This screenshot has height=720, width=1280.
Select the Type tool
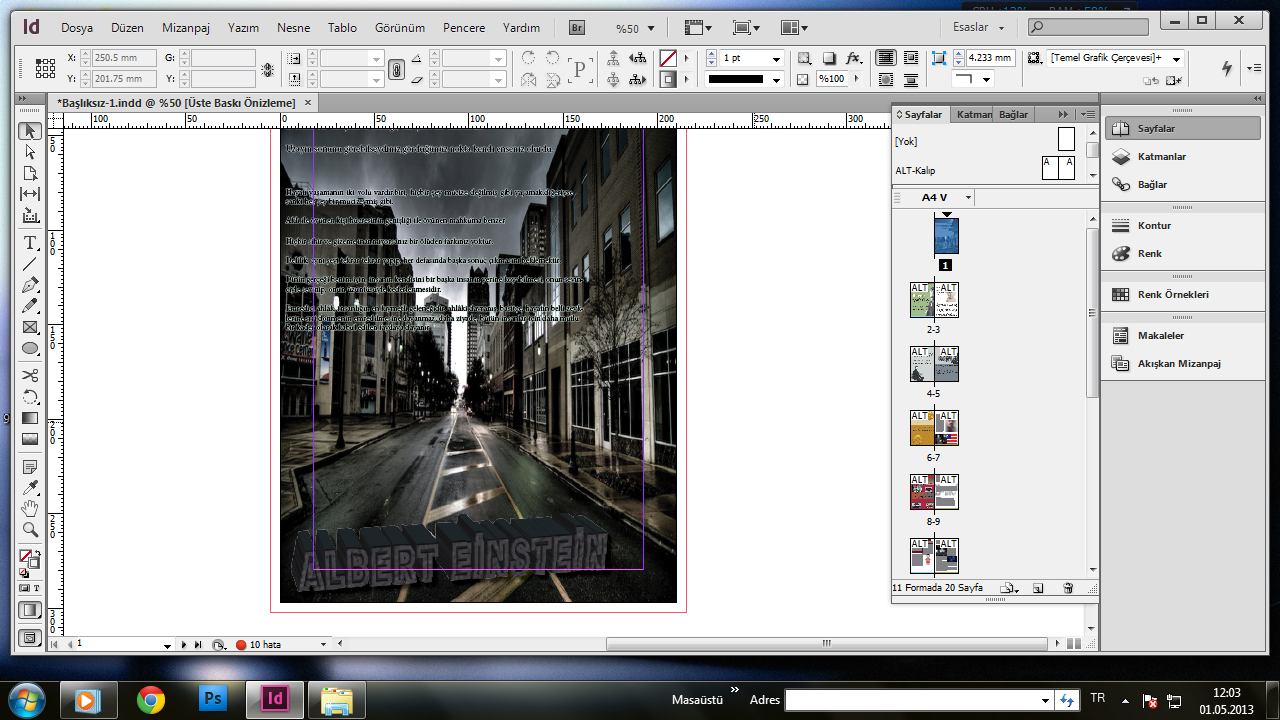pos(30,243)
